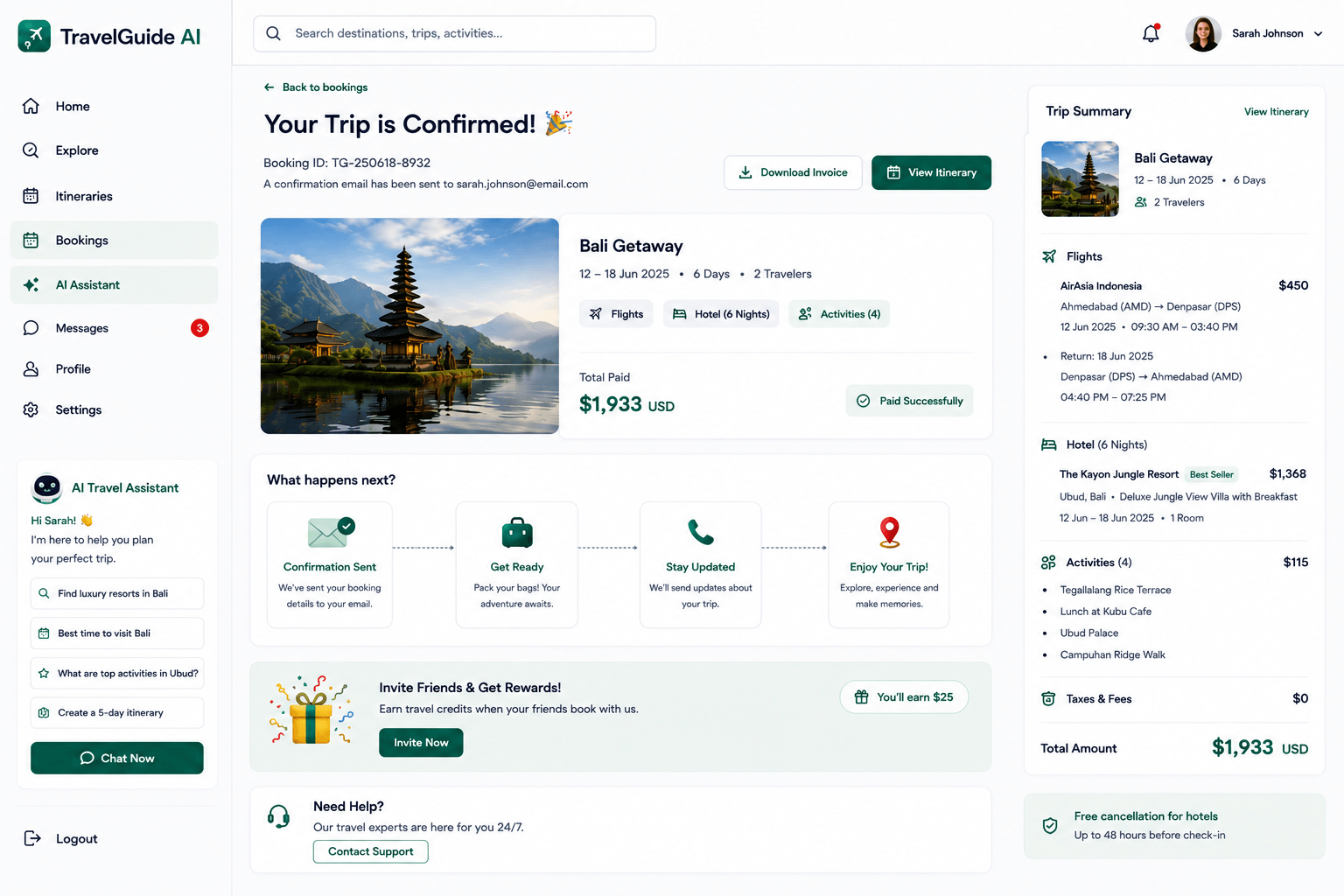Image resolution: width=1344 pixels, height=896 pixels.
Task: Click the Messages unread badge 3
Action: tap(199, 328)
